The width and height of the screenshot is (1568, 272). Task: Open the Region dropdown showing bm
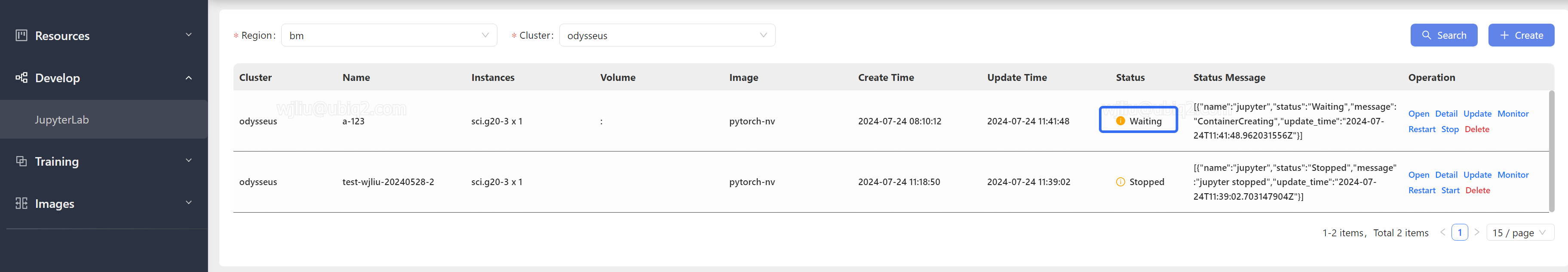389,35
